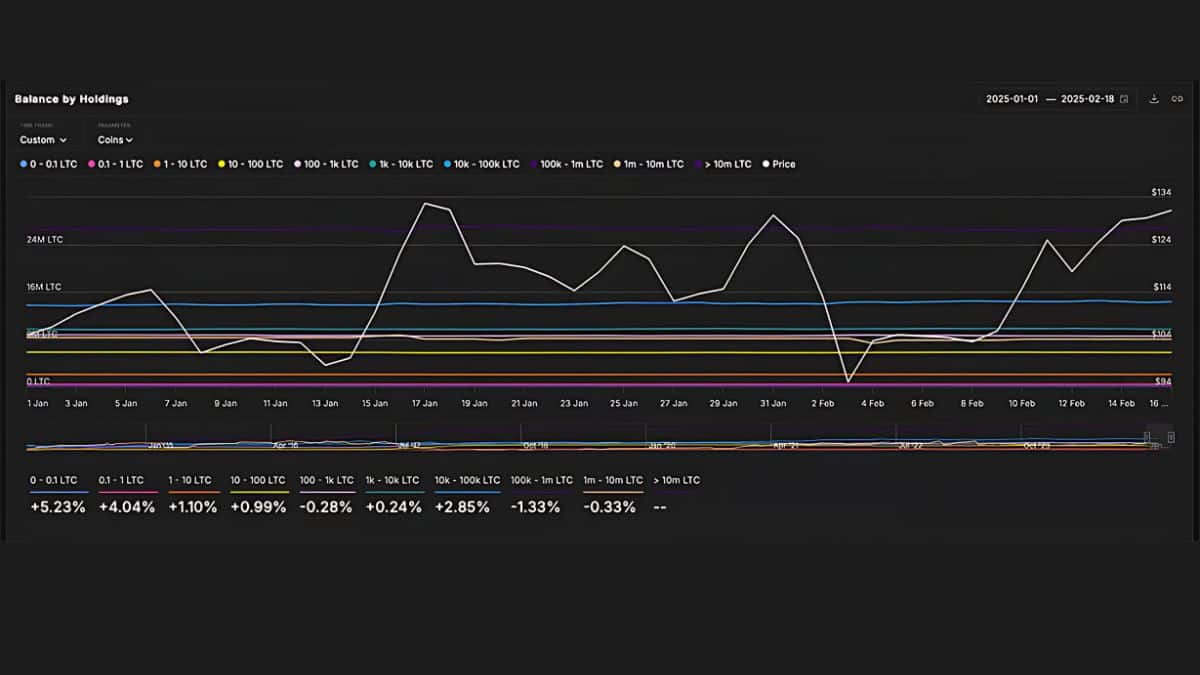Open the Coins parameter dropdown
This screenshot has height=675, width=1200.
pos(115,140)
